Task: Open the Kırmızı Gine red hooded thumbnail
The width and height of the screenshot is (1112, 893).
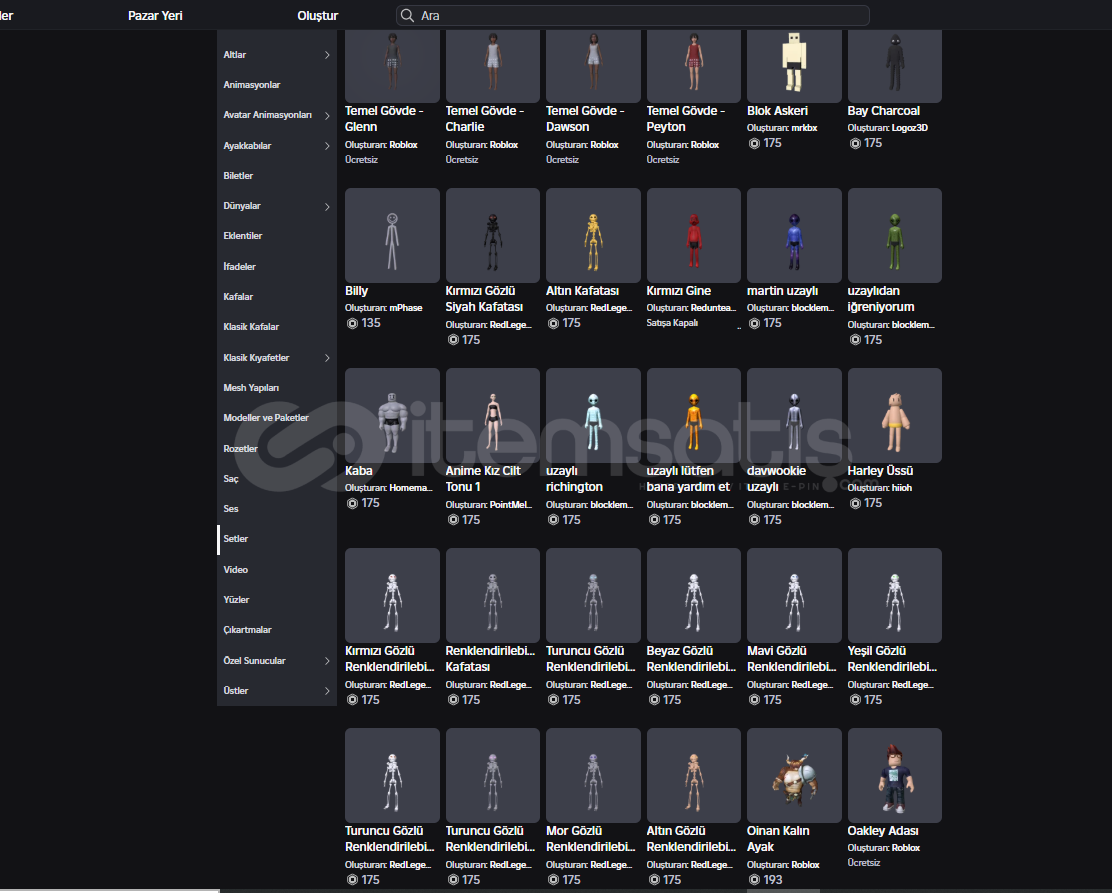Action: (694, 235)
